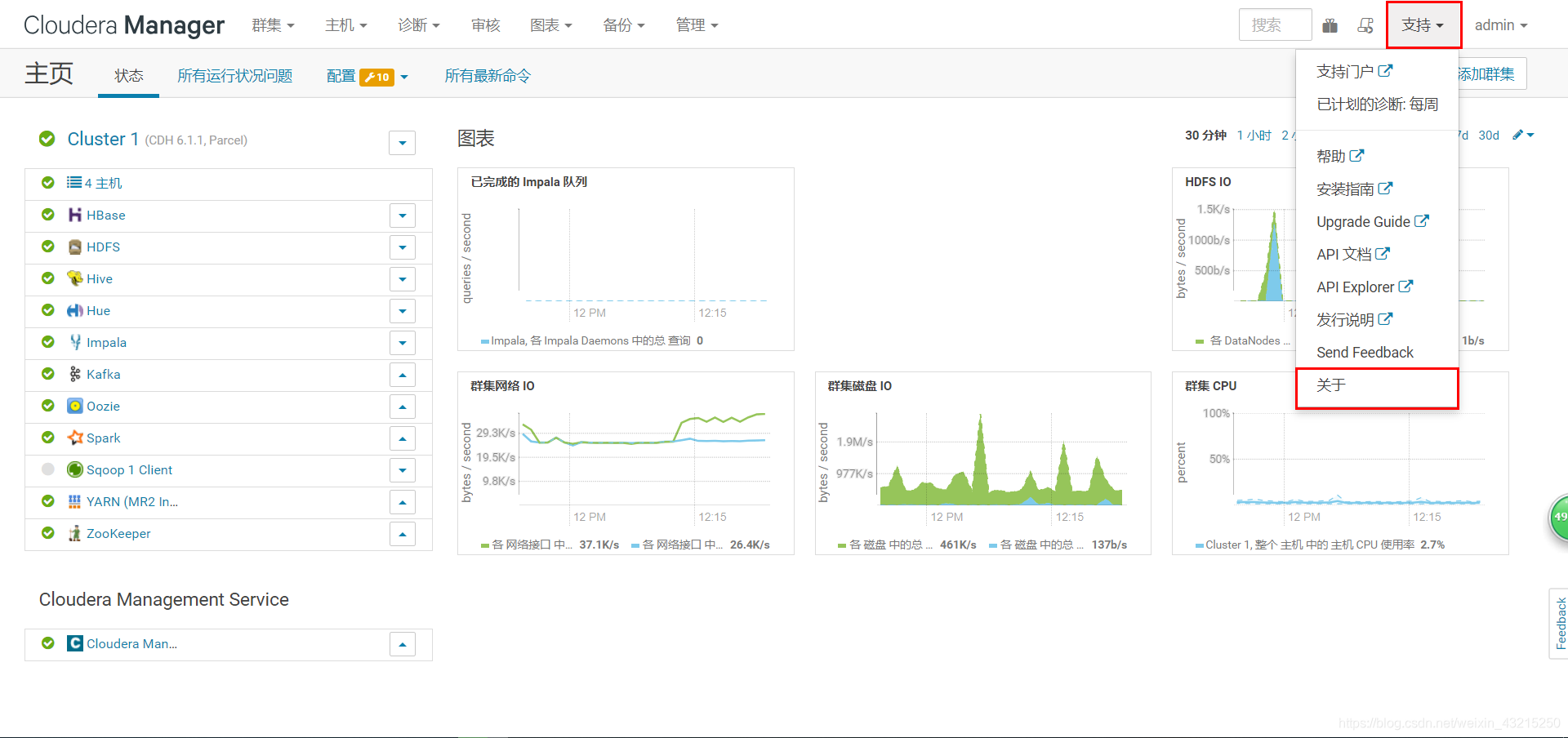The height and width of the screenshot is (738, 1568).
Task: Open Hive row actions dropdown
Action: [402, 279]
